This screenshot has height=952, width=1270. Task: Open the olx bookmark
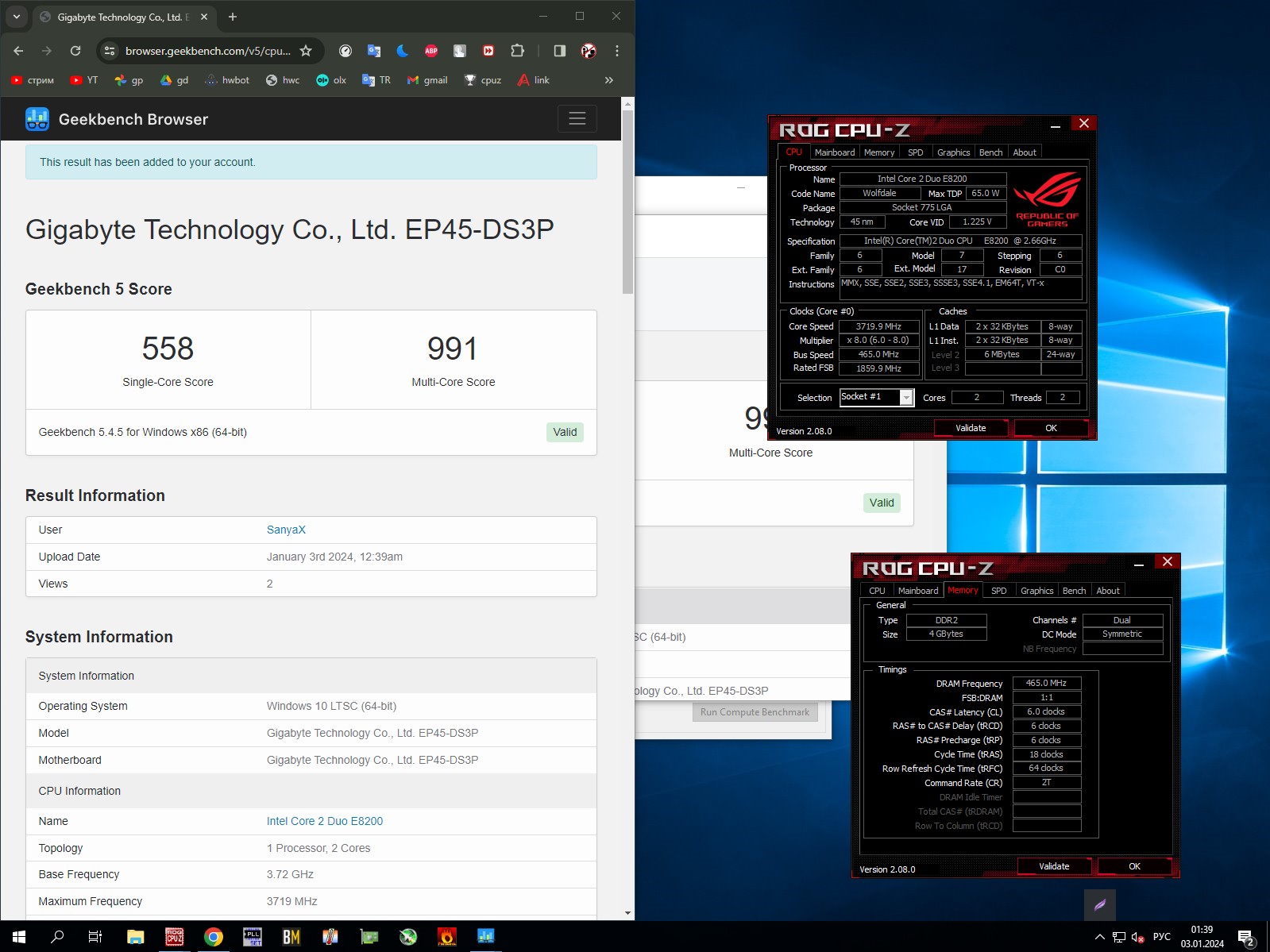click(x=331, y=80)
